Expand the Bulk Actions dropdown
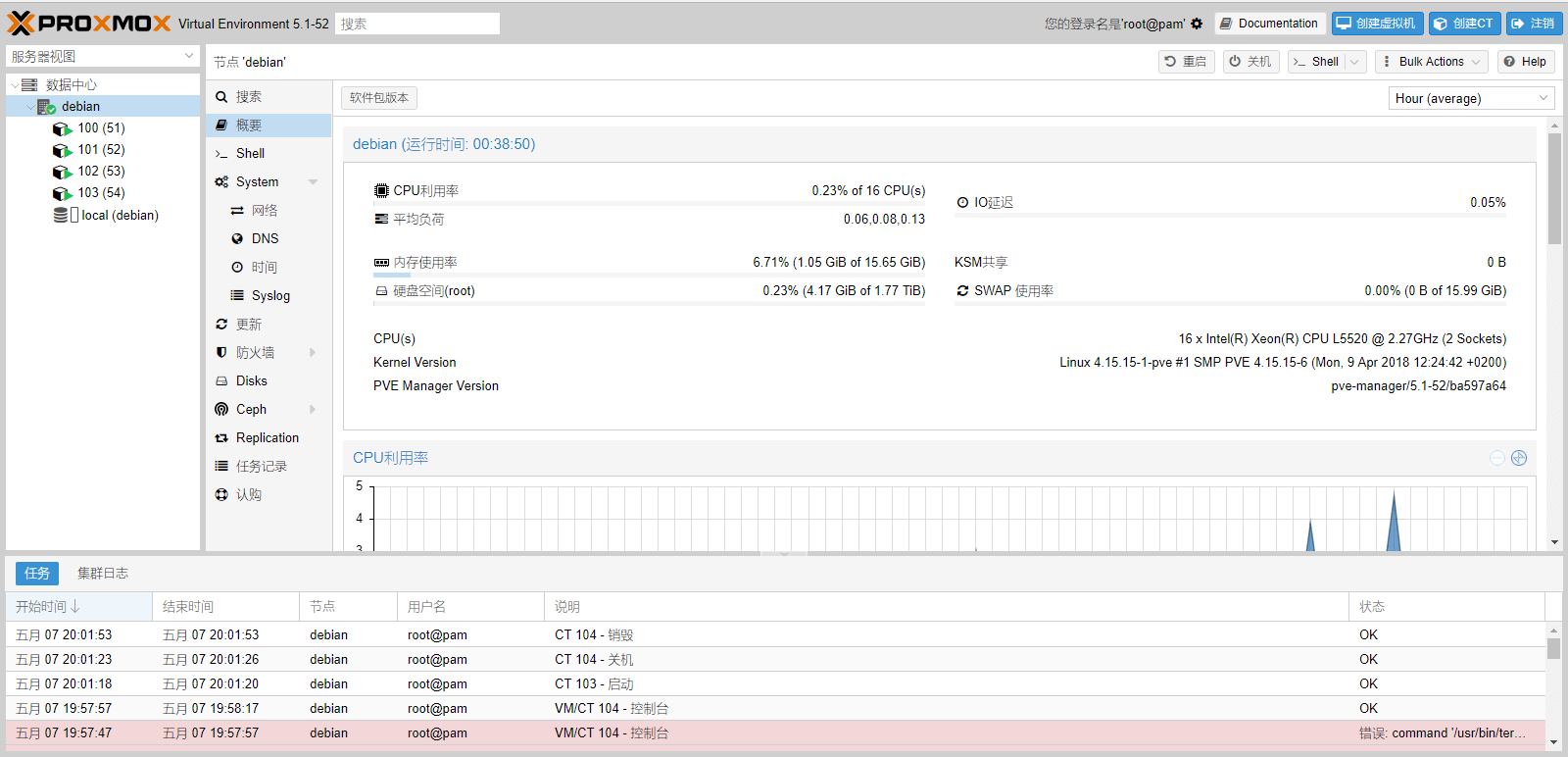1568x757 pixels. (1431, 62)
